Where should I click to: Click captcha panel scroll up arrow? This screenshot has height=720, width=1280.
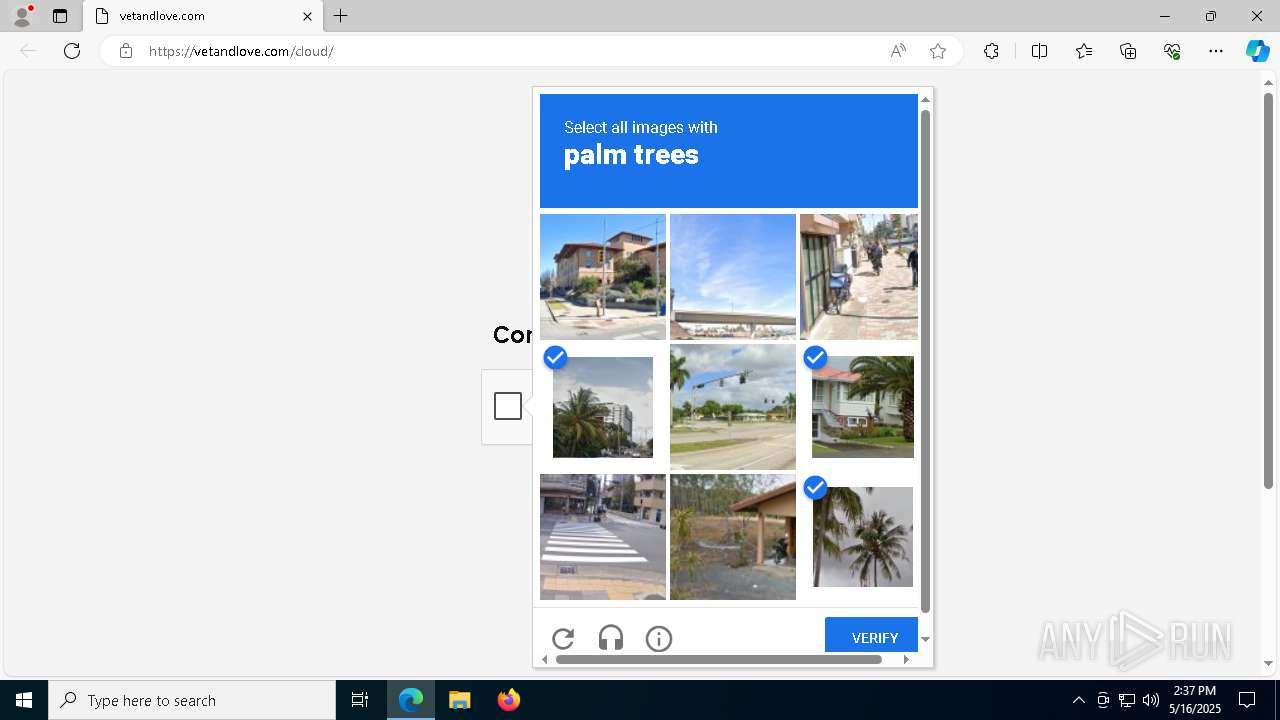(x=925, y=99)
